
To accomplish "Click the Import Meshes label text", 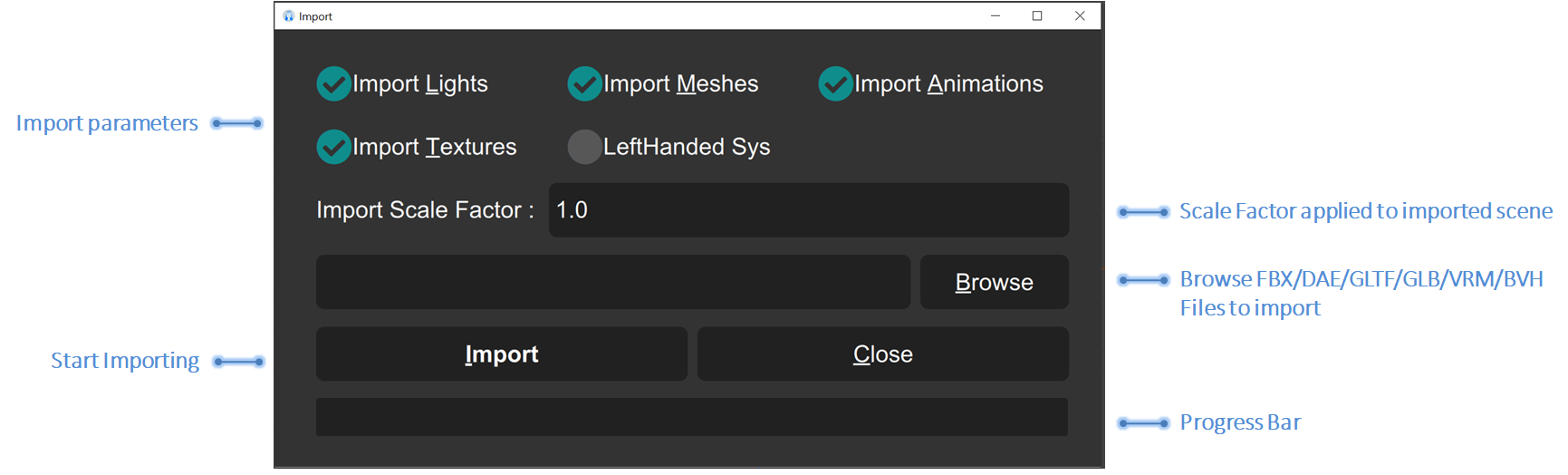I will pos(680,84).
